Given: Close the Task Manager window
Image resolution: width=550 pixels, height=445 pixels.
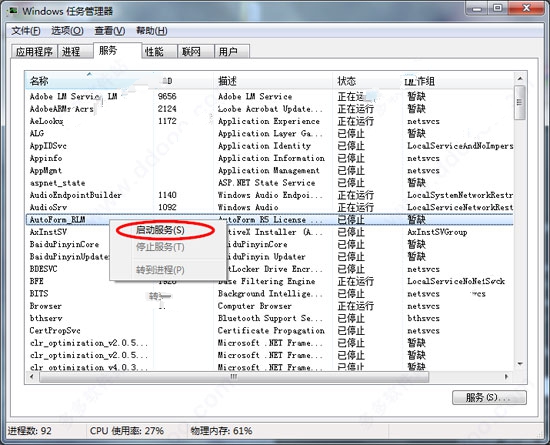Looking at the screenshot, I should click(x=526, y=8).
